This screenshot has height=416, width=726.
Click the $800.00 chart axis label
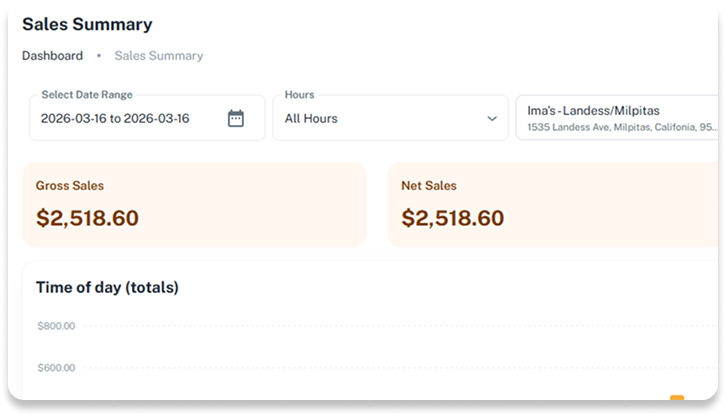click(56, 326)
